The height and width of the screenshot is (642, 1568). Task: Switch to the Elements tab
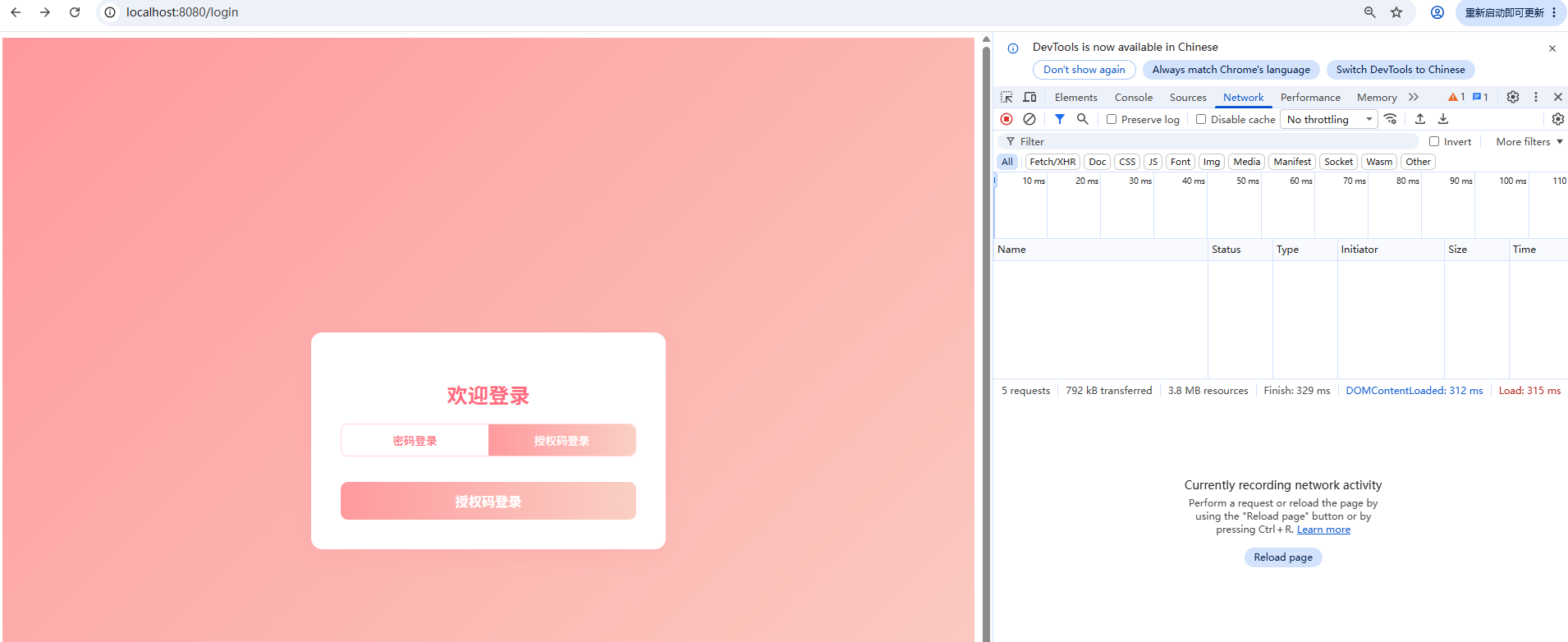[x=1076, y=97]
